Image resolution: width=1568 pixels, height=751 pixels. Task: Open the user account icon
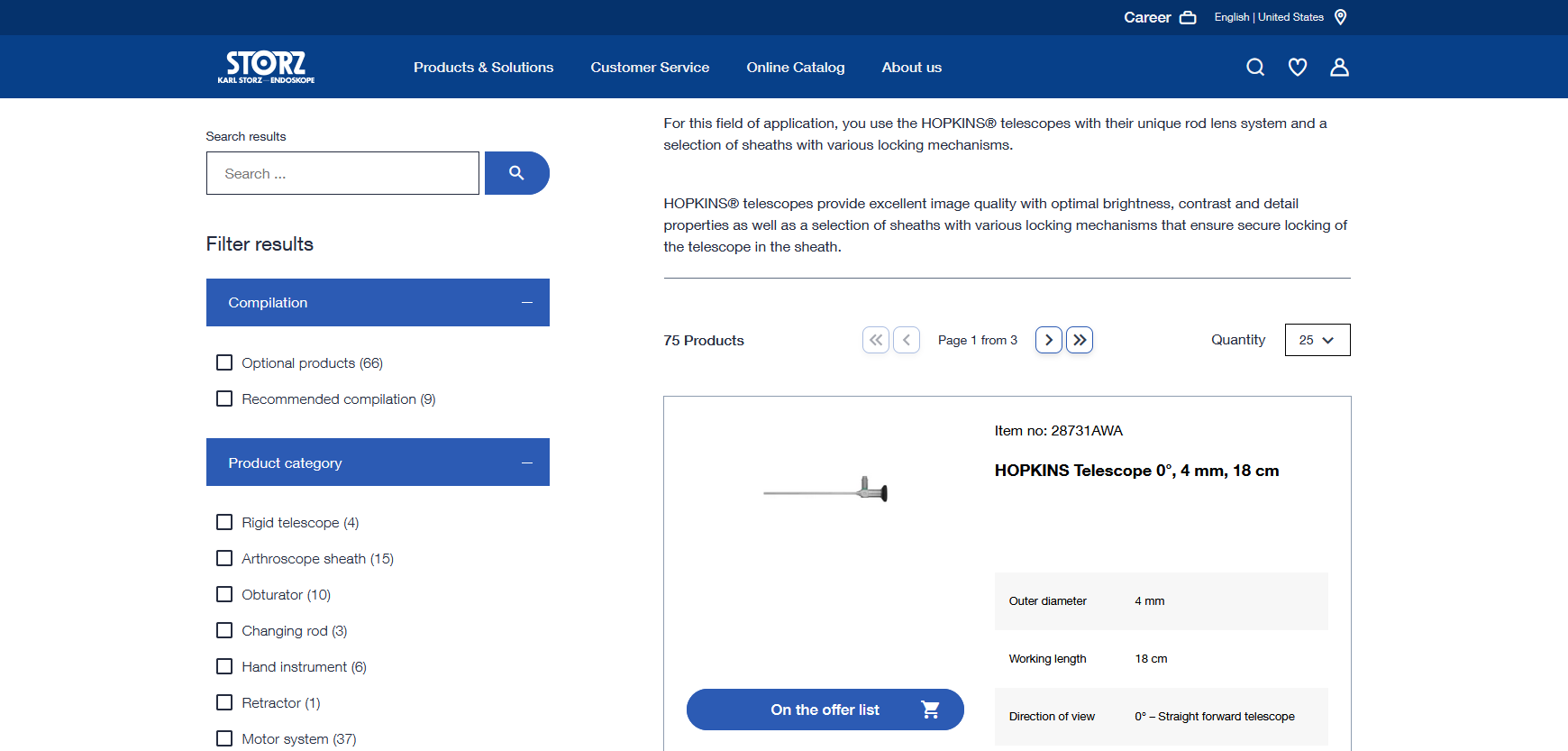(1339, 67)
